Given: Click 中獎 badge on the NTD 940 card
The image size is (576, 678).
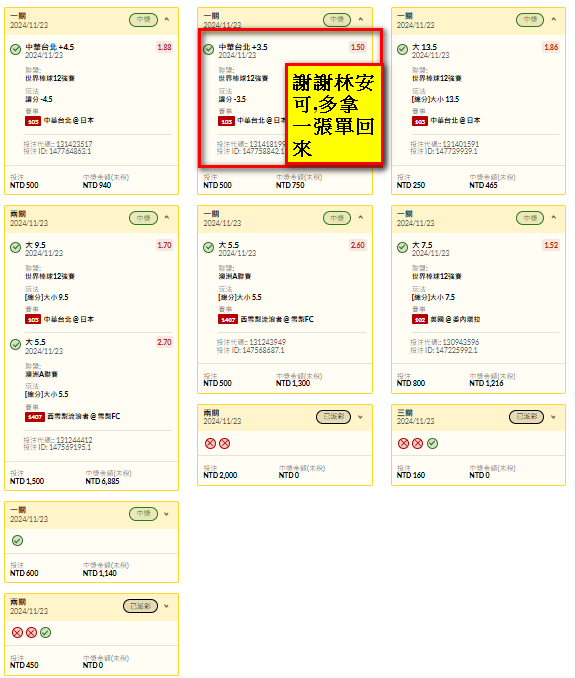Looking at the screenshot, I should click(144, 19).
